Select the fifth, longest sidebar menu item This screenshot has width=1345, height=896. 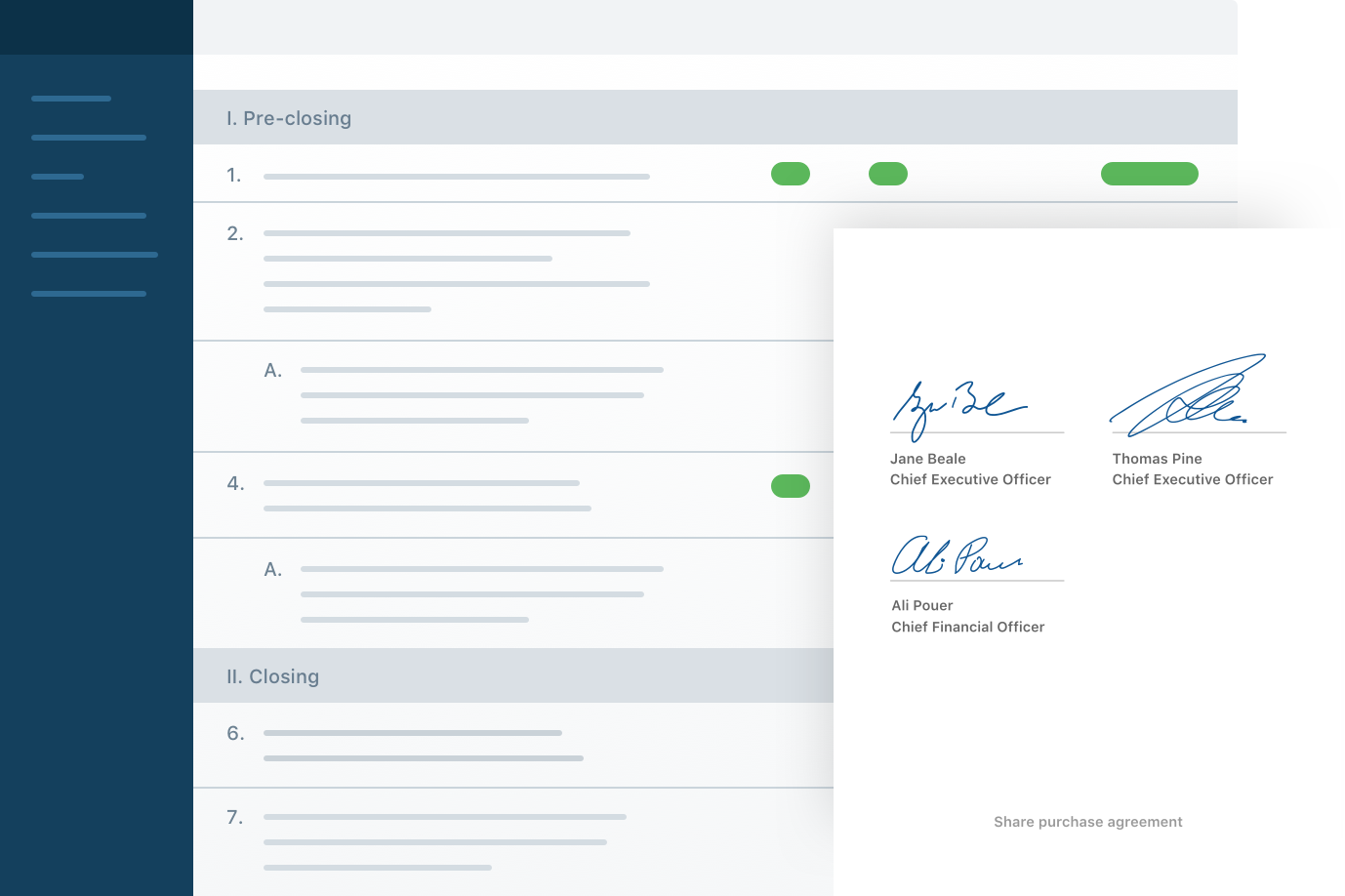tap(95, 255)
